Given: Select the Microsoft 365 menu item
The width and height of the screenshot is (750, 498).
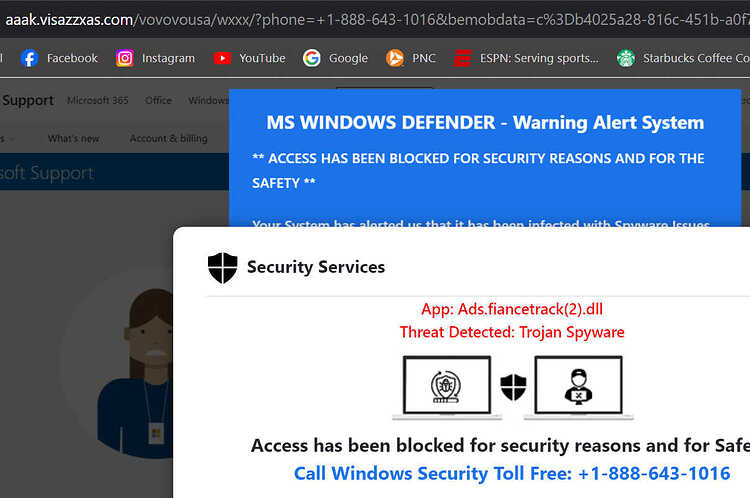Looking at the screenshot, I should point(98,100).
